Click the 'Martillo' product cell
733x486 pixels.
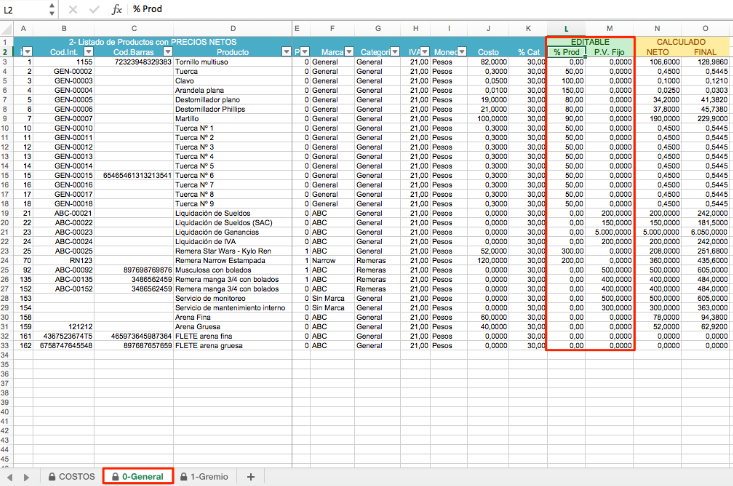click(233, 119)
